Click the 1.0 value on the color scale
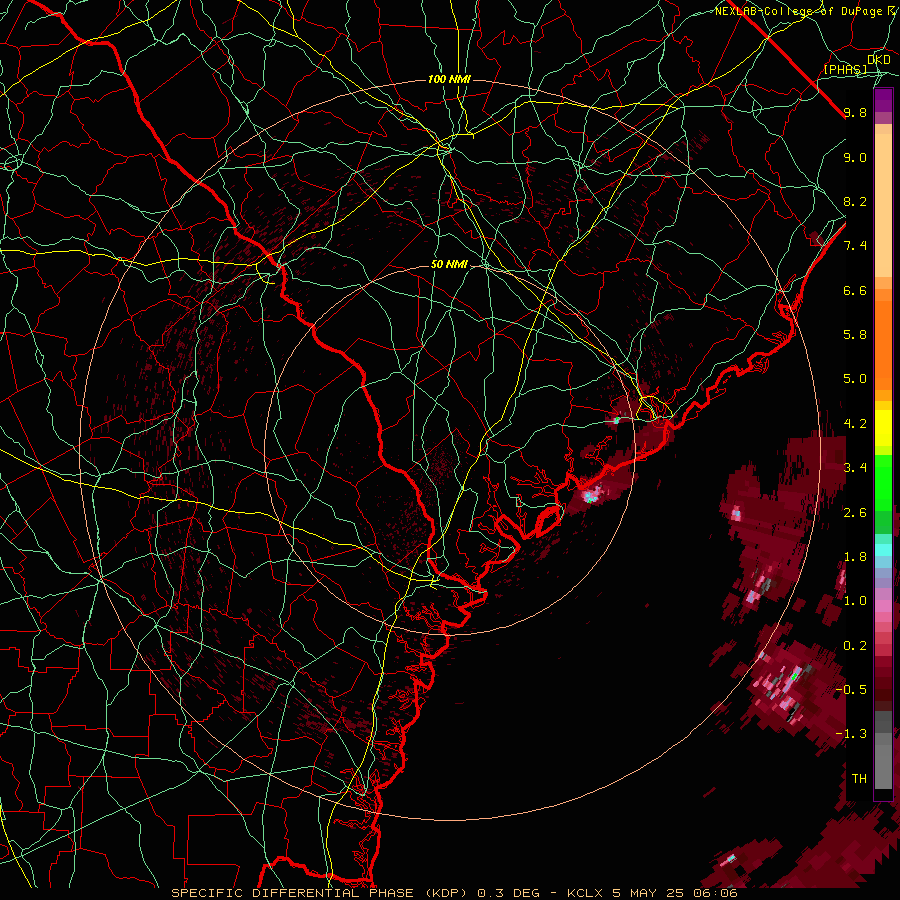 coord(855,601)
